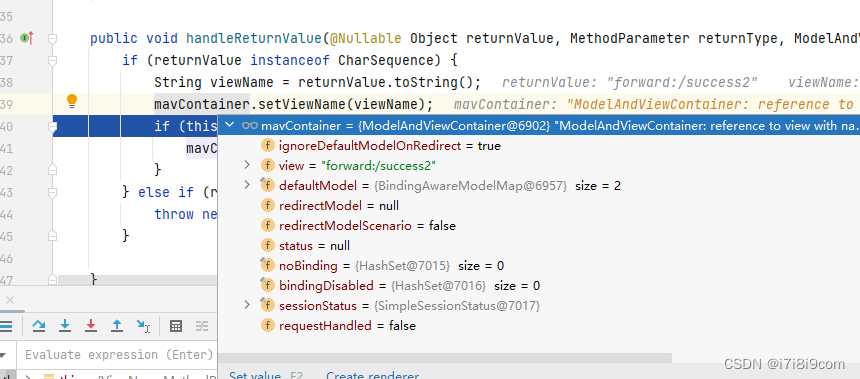Click setViewName in line 39
Viewport: 860px width, 379px height.
[301, 104]
